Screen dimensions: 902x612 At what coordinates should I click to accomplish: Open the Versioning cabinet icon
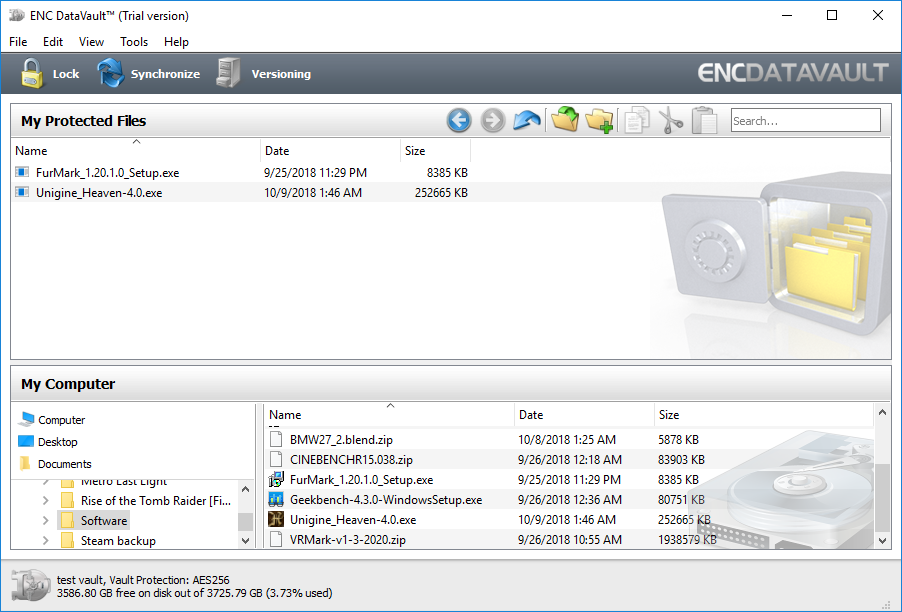(228, 73)
